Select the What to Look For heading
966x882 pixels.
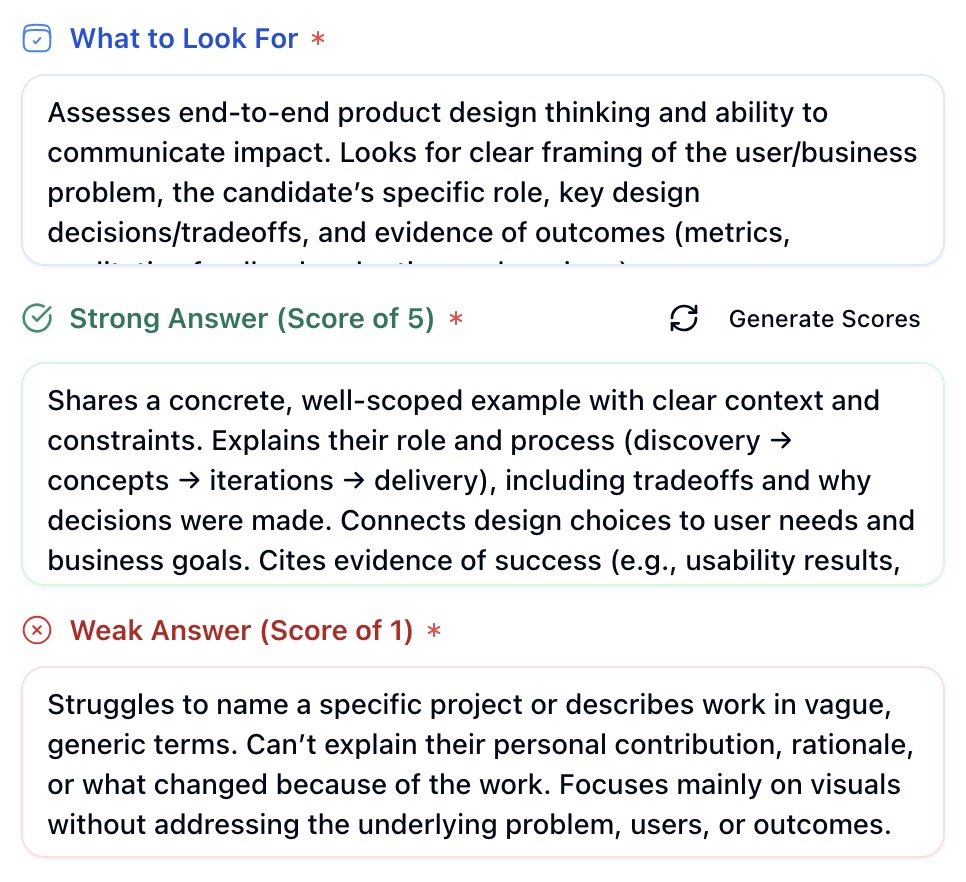184,39
